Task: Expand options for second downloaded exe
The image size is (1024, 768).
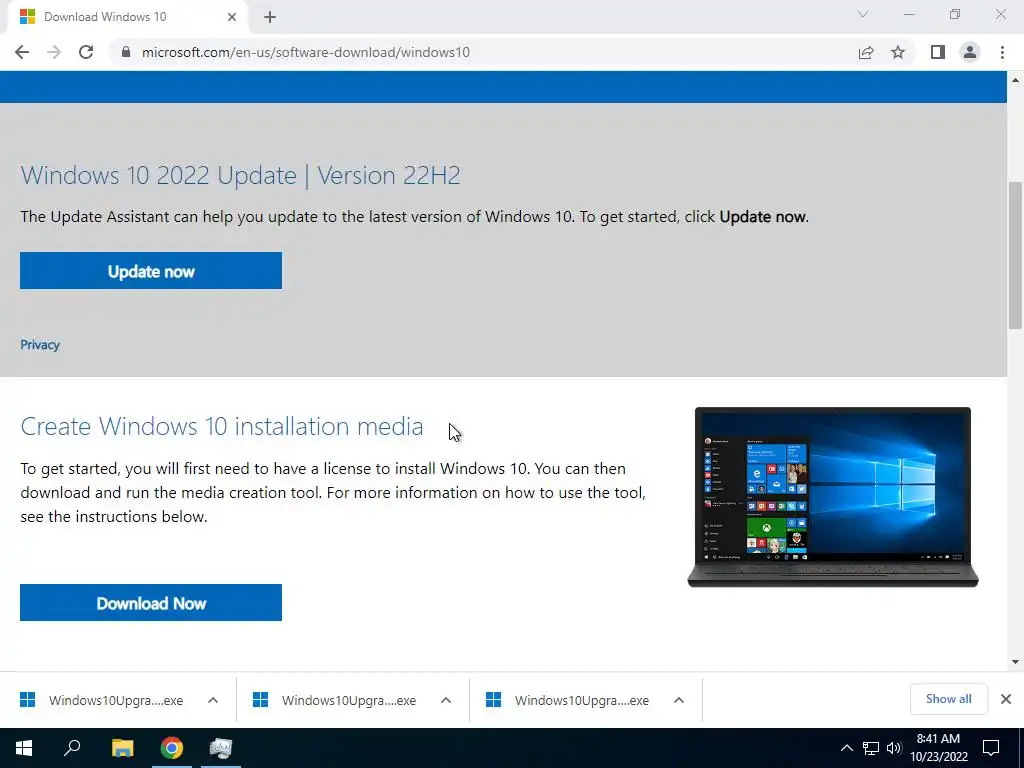Action: 446,700
